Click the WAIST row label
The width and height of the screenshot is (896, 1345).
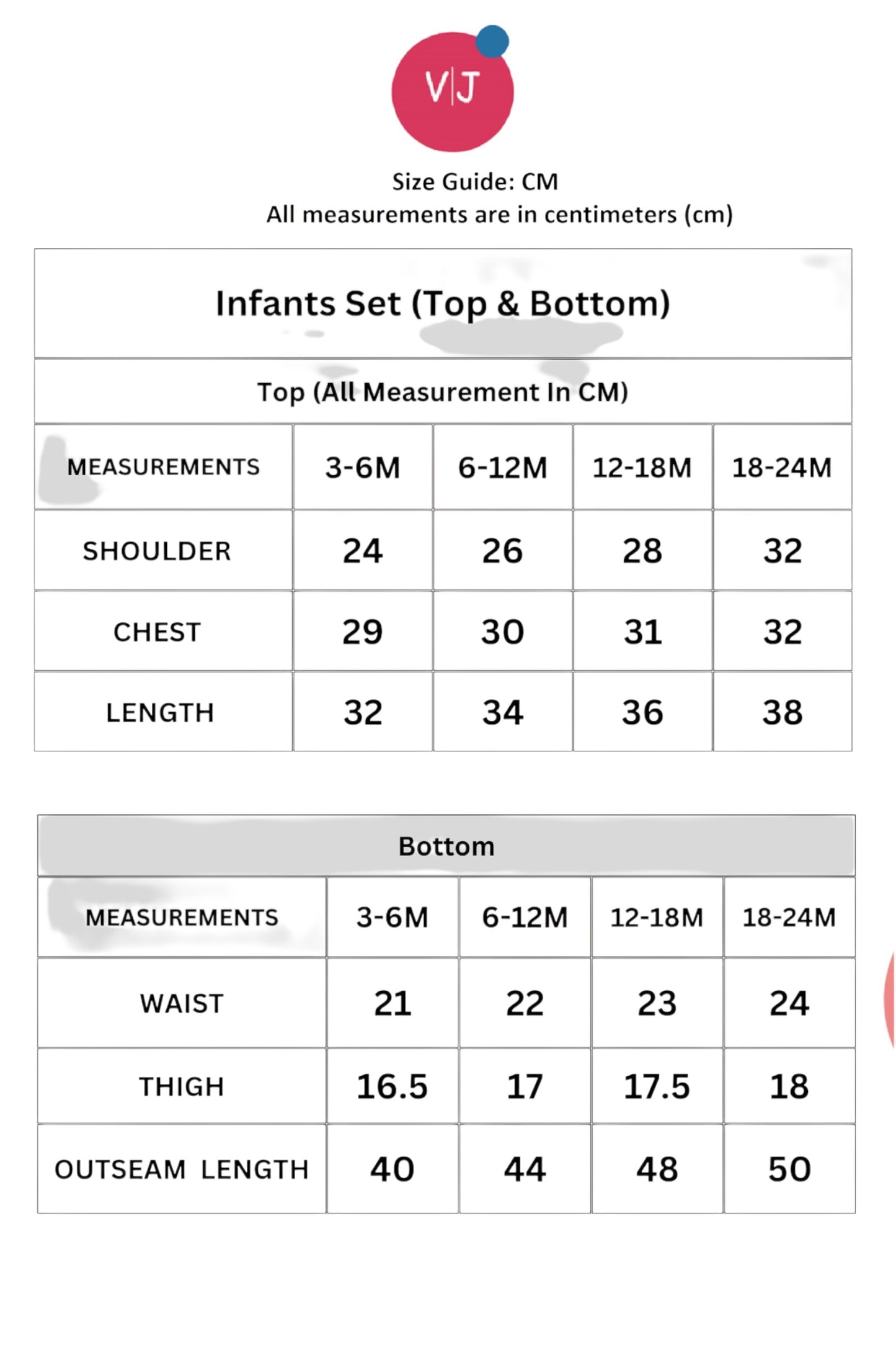coord(182,1003)
